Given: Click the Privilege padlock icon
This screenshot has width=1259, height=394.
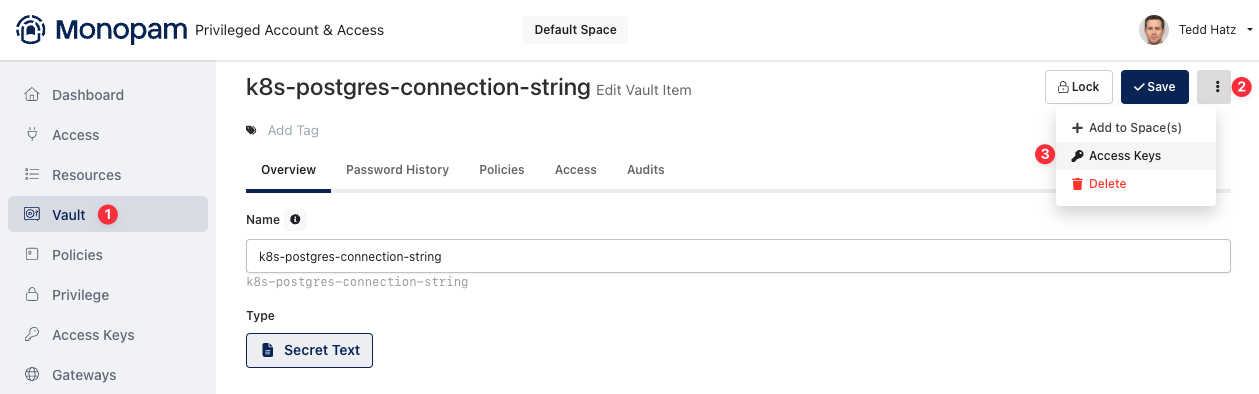Looking at the screenshot, I should click(x=32, y=295).
